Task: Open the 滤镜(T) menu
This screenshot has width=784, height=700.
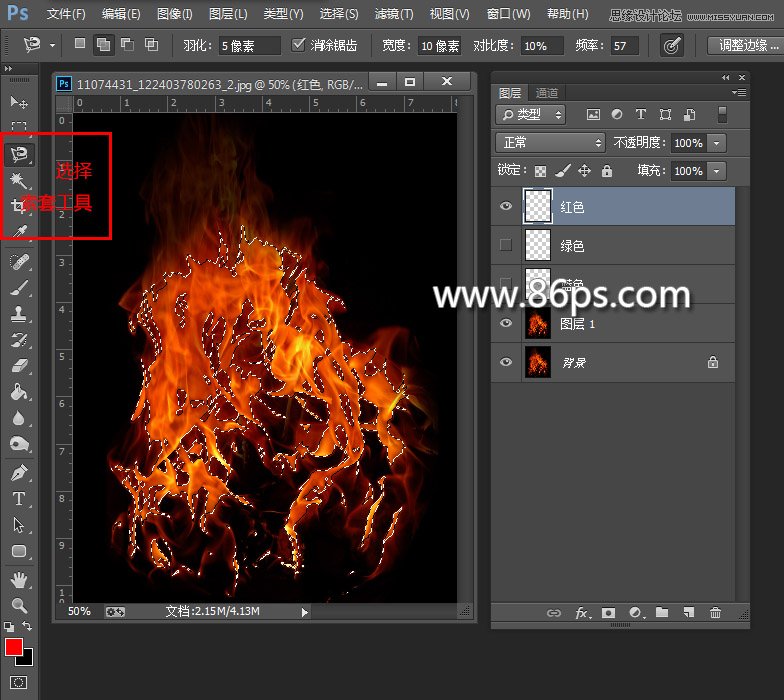Action: tap(394, 14)
